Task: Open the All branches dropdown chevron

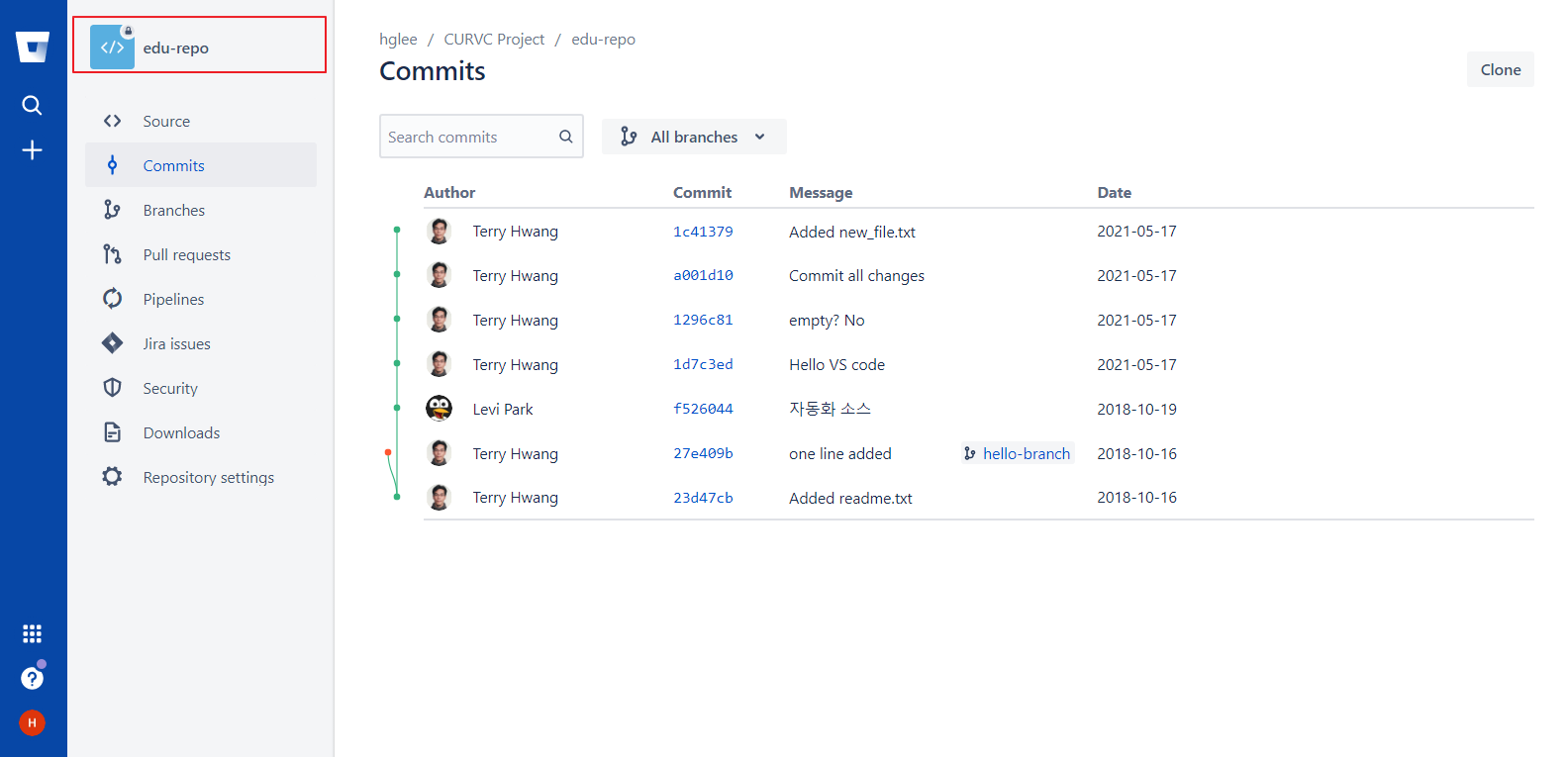Action: tap(759, 137)
